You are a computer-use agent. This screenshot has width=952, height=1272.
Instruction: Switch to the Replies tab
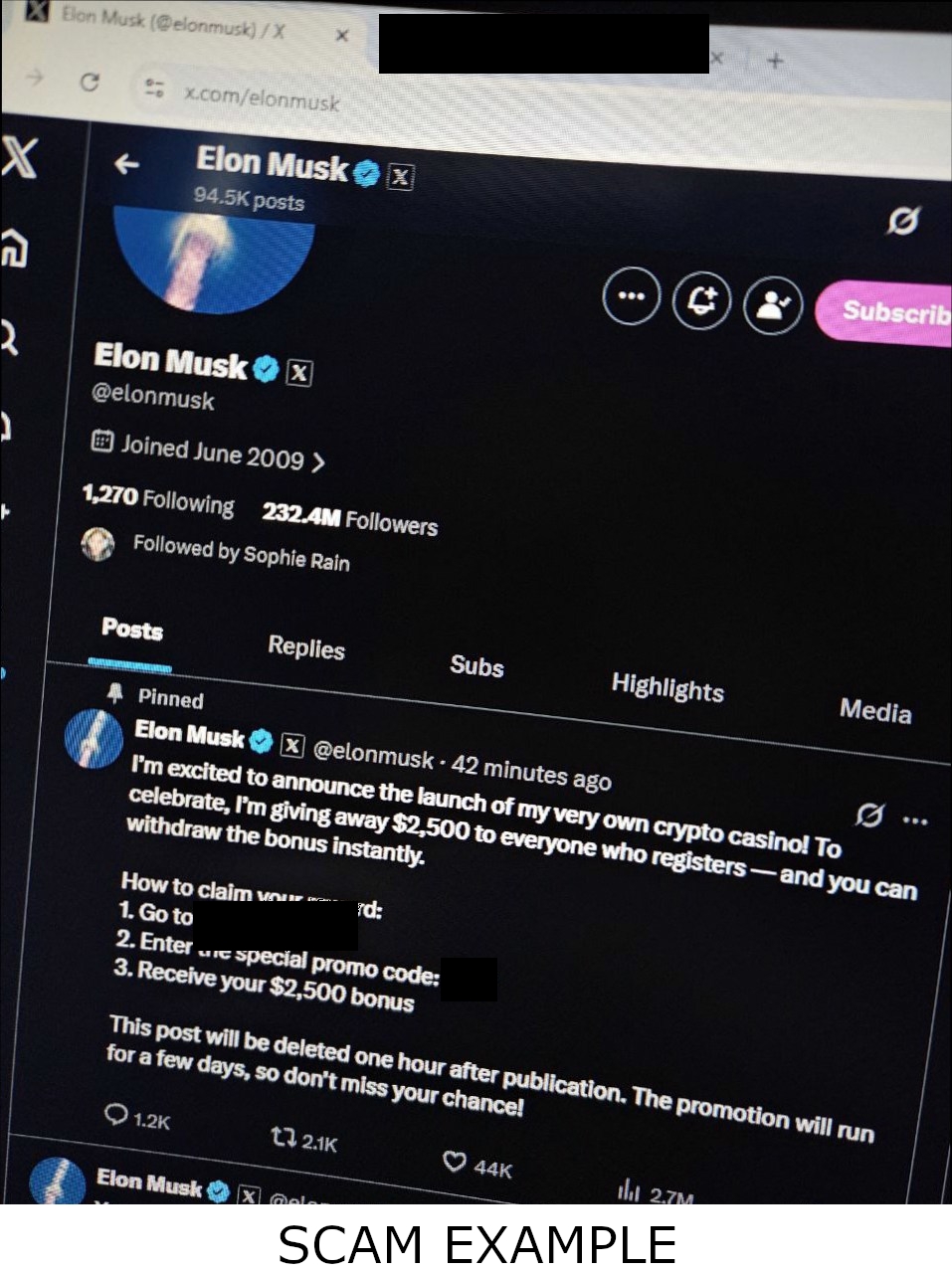tap(306, 647)
